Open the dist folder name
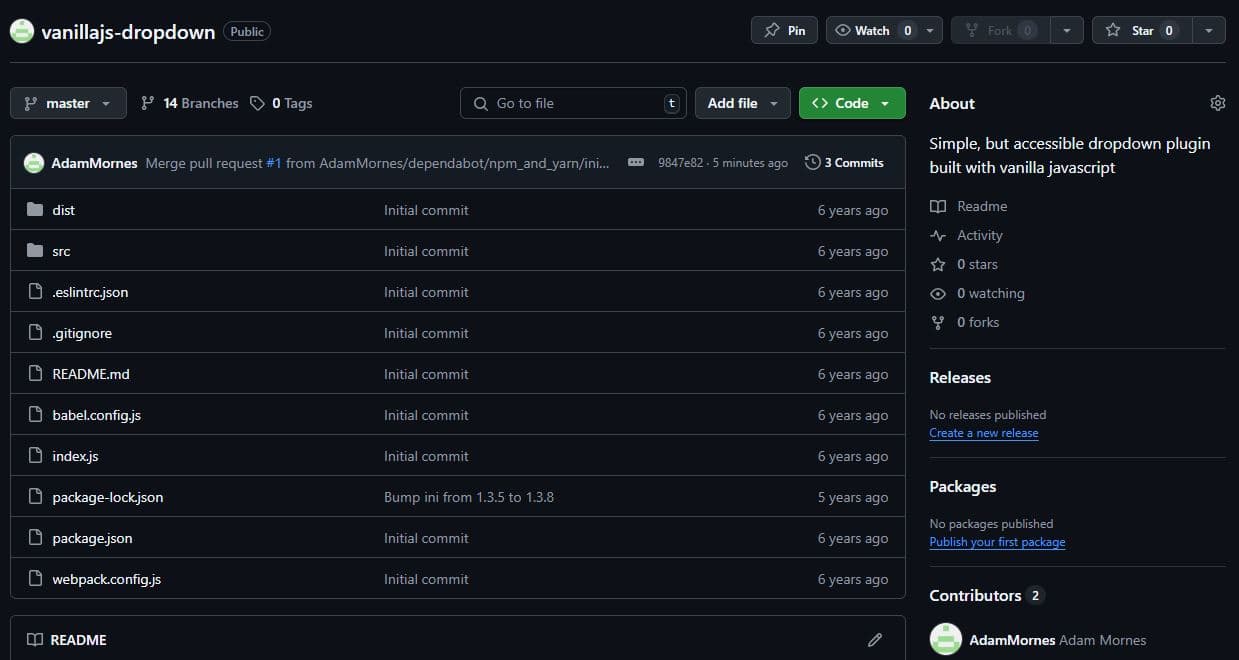Image resolution: width=1239 pixels, height=660 pixels. [x=64, y=210]
